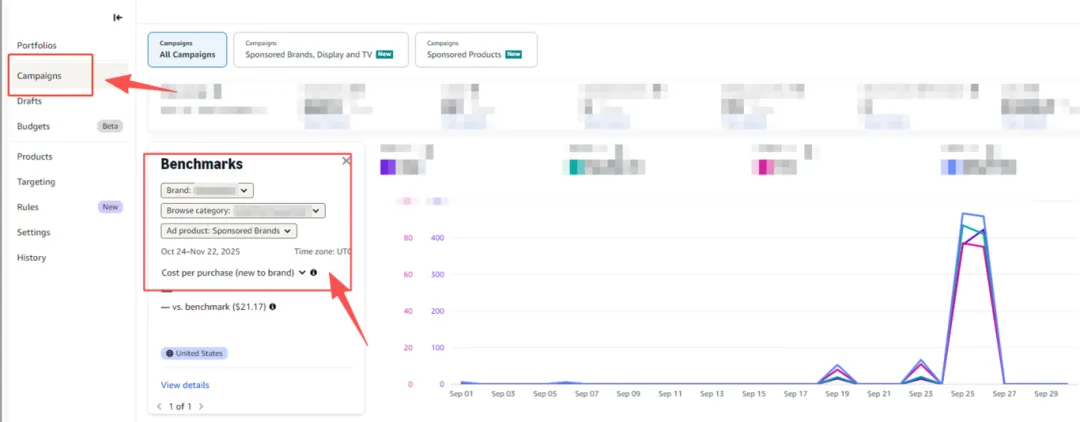The width and height of the screenshot is (1080, 422).
Task: Click info icon next to vs. benchmark
Action: coord(273,306)
